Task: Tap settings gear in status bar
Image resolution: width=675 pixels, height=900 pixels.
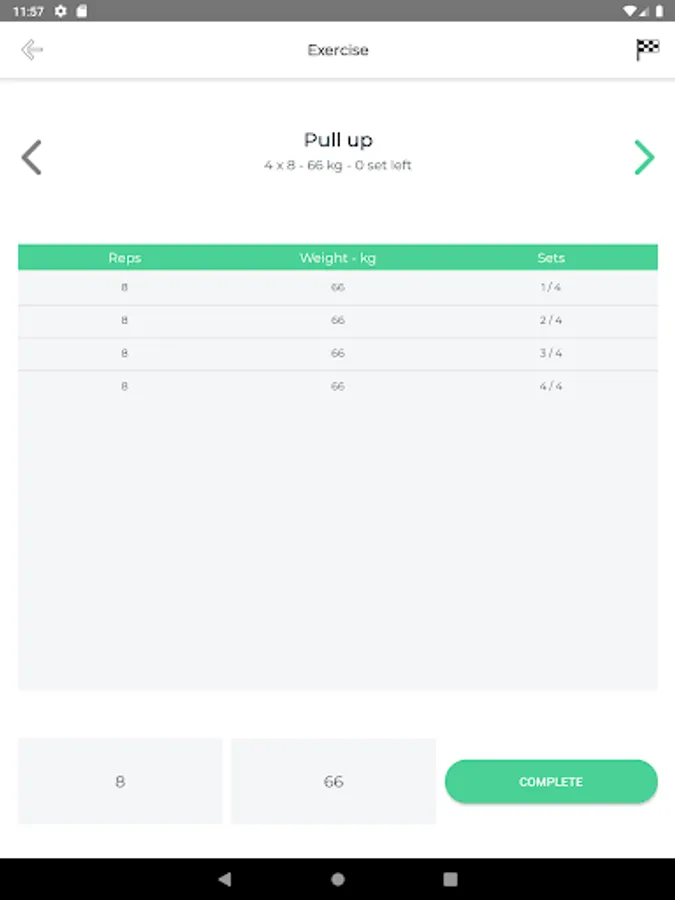Action: coord(61,11)
